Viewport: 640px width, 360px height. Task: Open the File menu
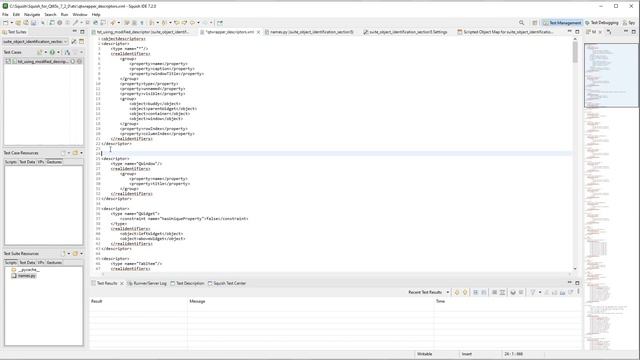click(x=5, y=14)
